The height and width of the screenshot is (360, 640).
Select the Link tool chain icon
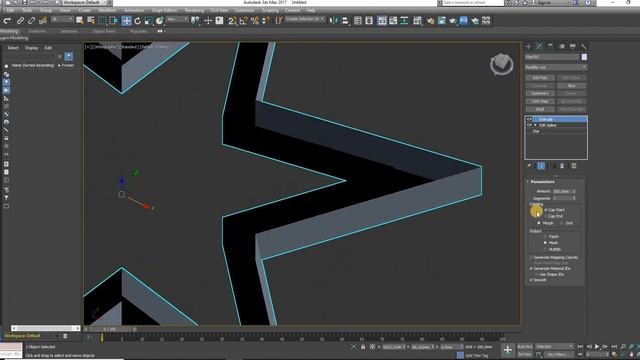[x=20, y=20]
